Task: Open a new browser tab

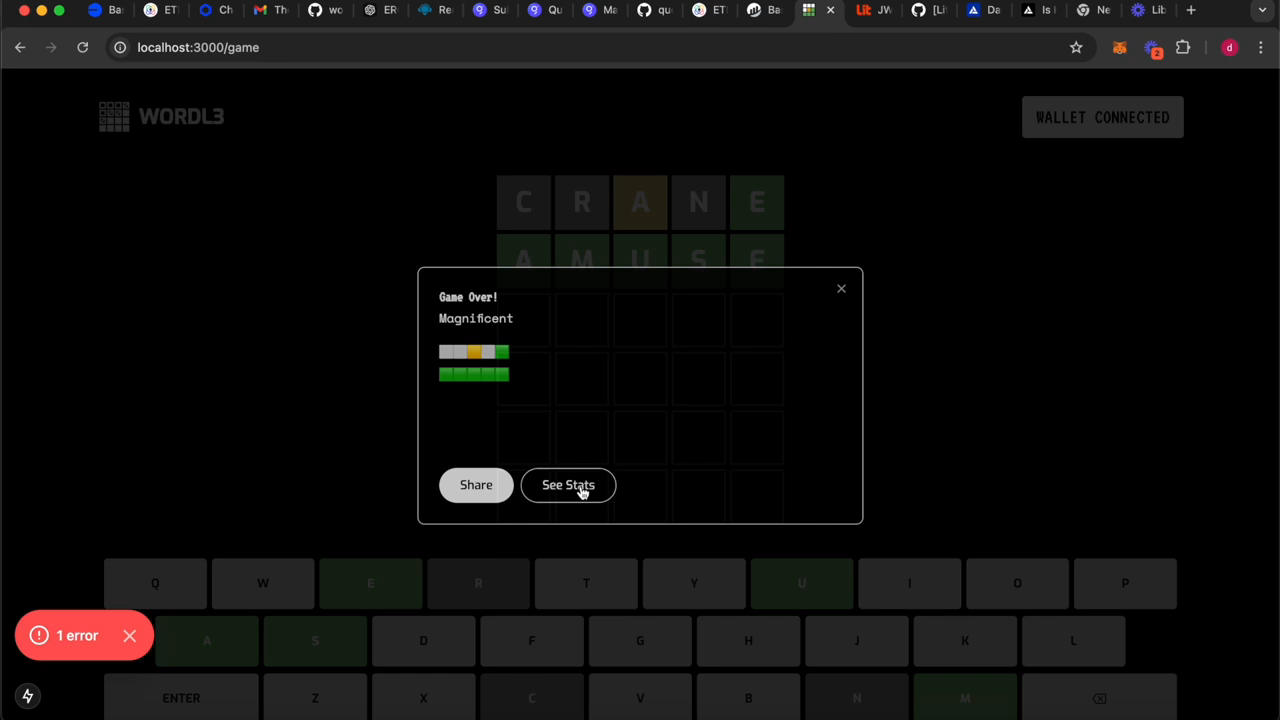Action: coord(1190,10)
